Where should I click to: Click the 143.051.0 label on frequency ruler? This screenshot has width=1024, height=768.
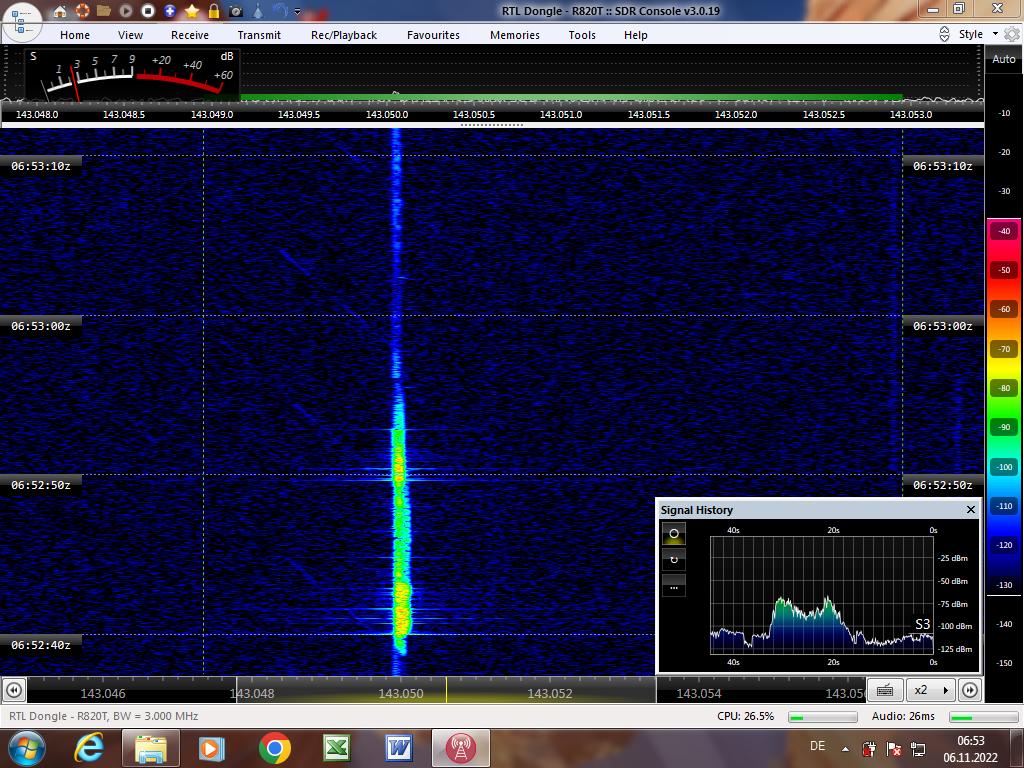pos(561,114)
